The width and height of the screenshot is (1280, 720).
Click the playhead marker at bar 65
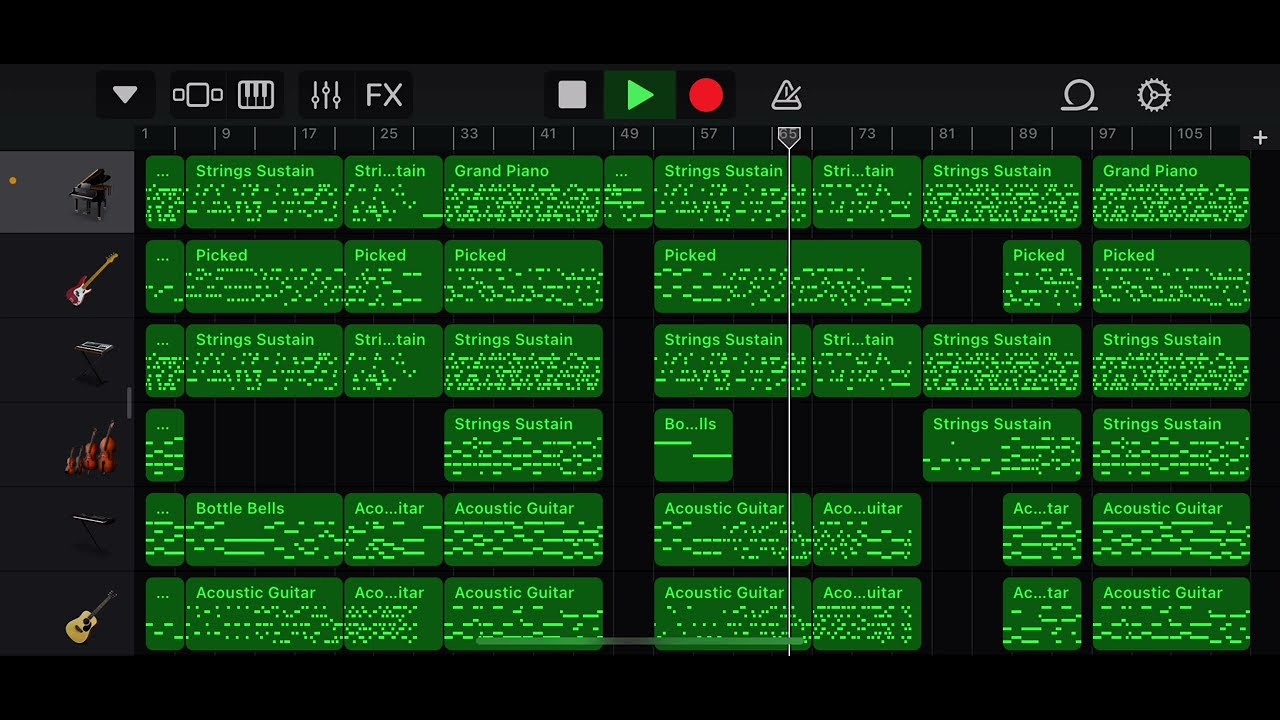click(x=789, y=137)
